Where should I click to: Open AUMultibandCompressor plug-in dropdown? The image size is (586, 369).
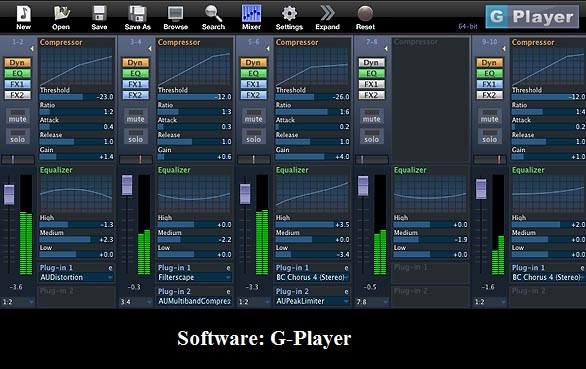(194, 301)
